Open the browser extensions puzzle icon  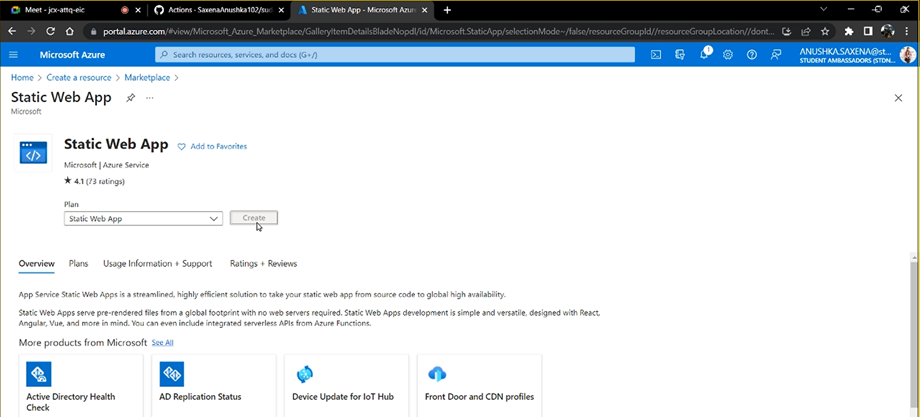click(x=848, y=31)
